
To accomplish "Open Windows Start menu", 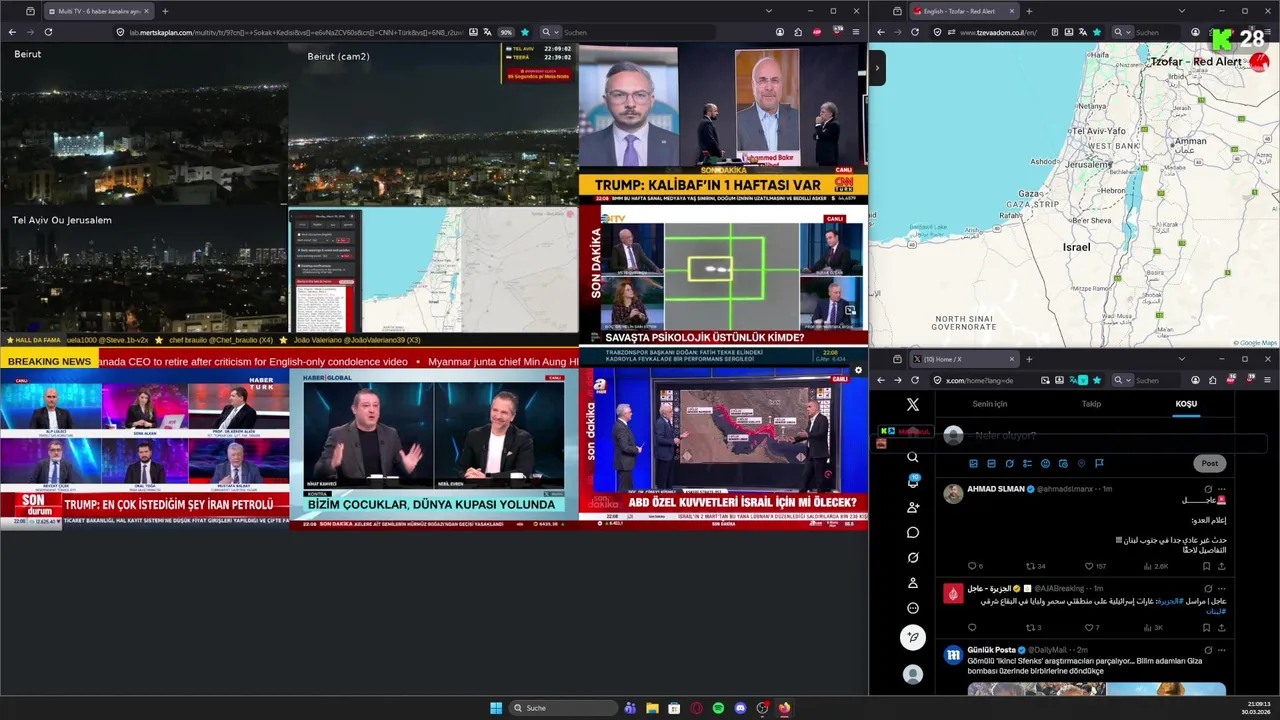I will tap(496, 708).
